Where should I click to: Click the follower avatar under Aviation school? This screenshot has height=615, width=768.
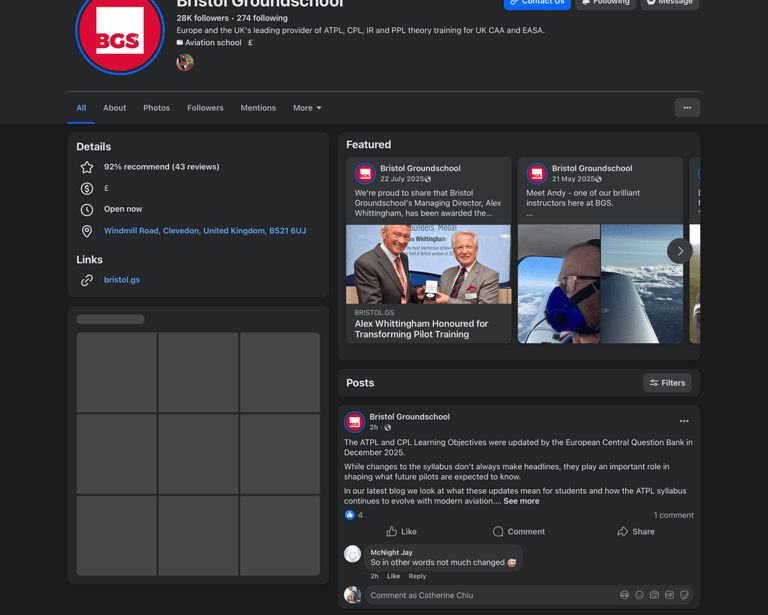click(x=185, y=62)
